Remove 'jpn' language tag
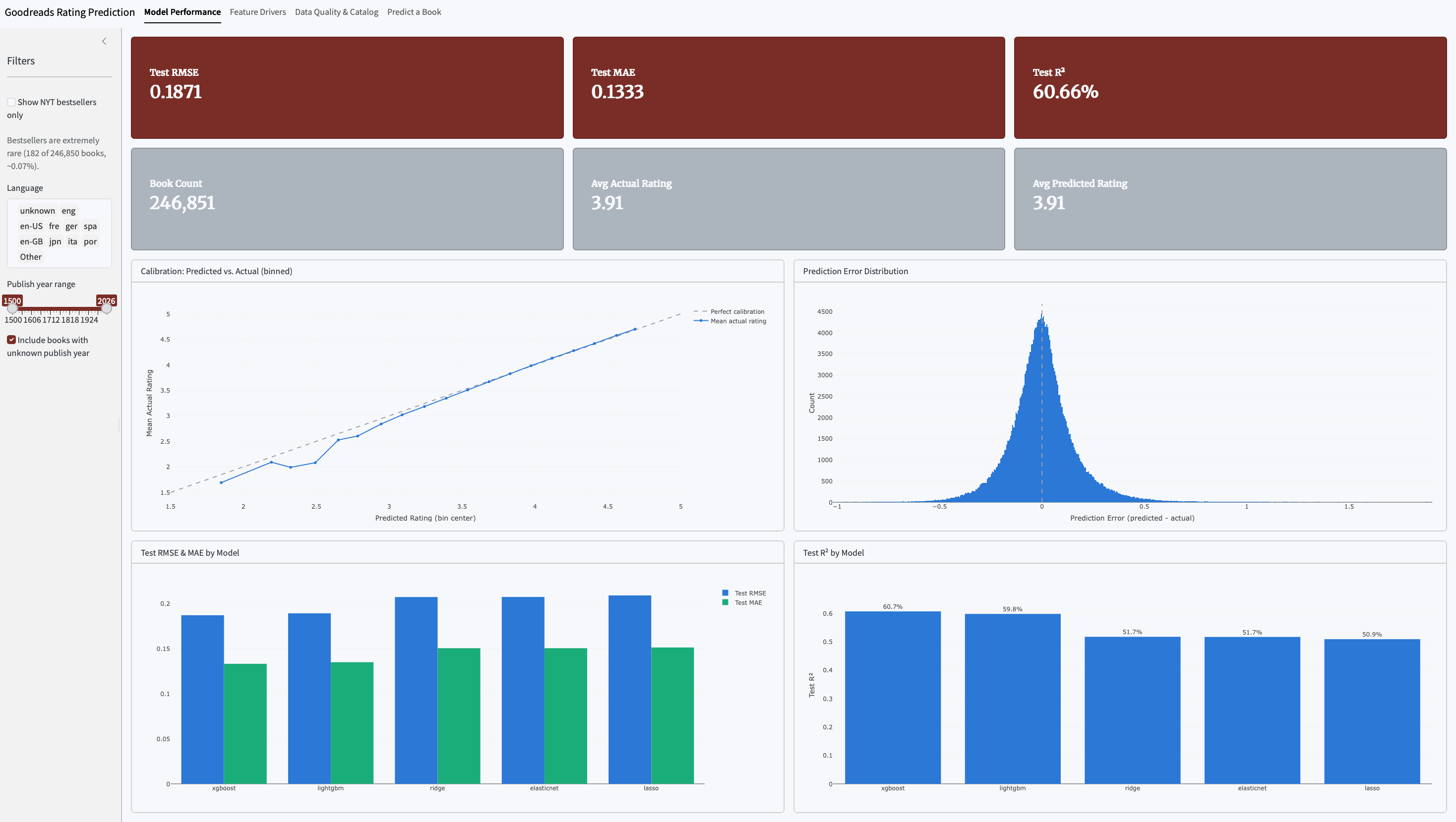 (55, 241)
